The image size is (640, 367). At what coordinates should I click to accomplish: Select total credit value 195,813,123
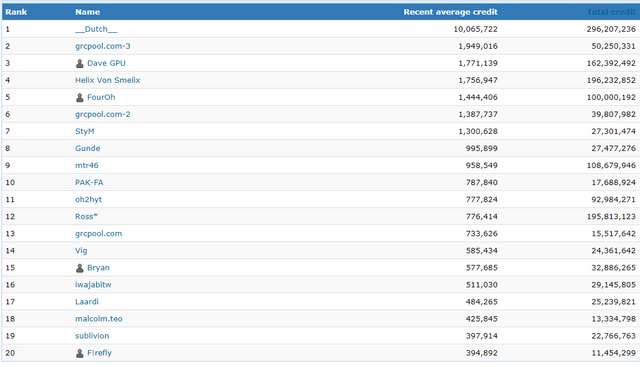click(x=611, y=217)
